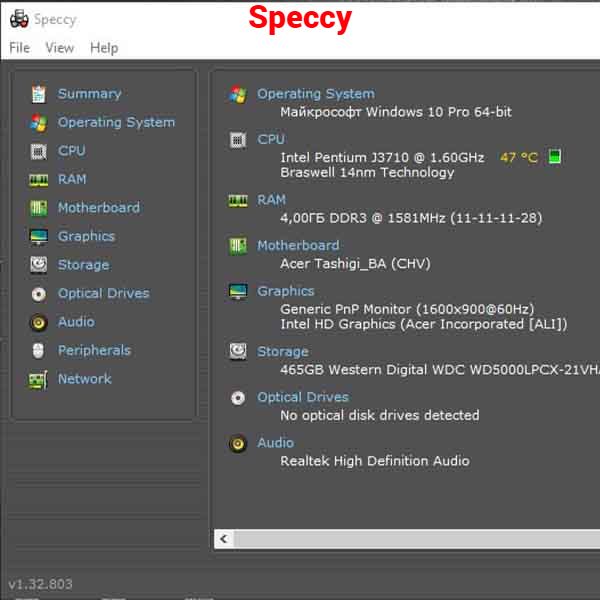Click the Audio speaker icon in sidebar
This screenshot has height=600, width=600.
pyautogui.click(x=39, y=323)
